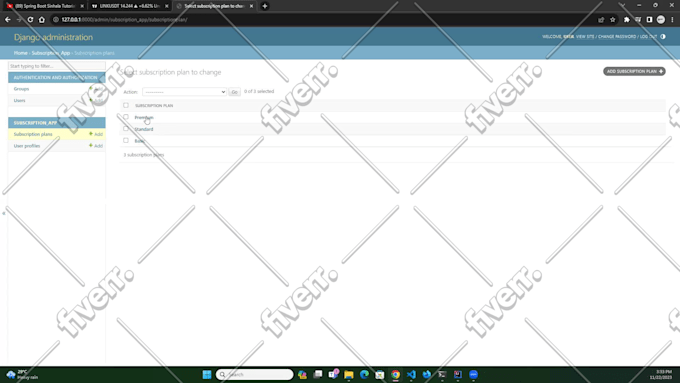Image resolution: width=680 pixels, height=383 pixels.
Task: Switch to the Spring Boot Sinhala Tutorial tab
Action: click(44, 6)
